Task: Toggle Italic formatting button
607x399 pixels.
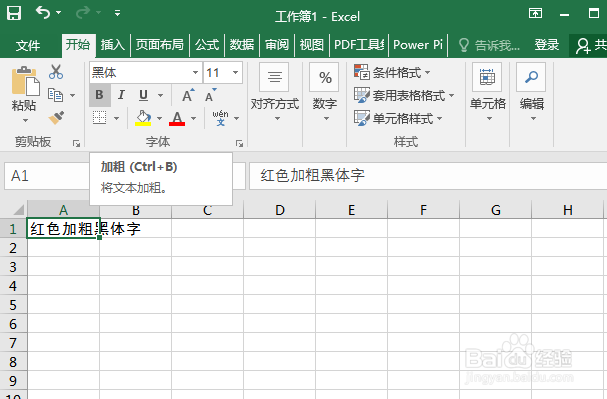Action: click(x=121, y=95)
